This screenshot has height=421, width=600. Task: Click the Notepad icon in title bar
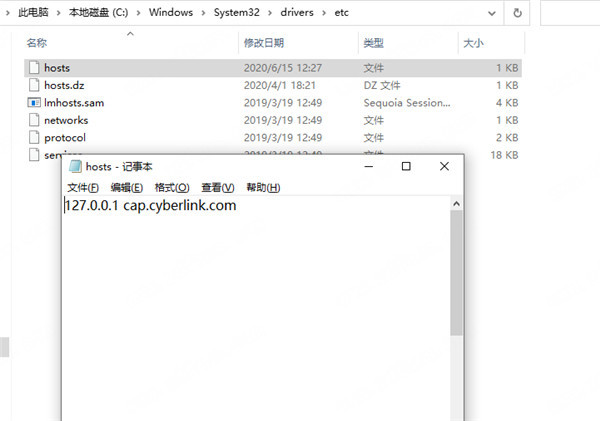point(75,167)
